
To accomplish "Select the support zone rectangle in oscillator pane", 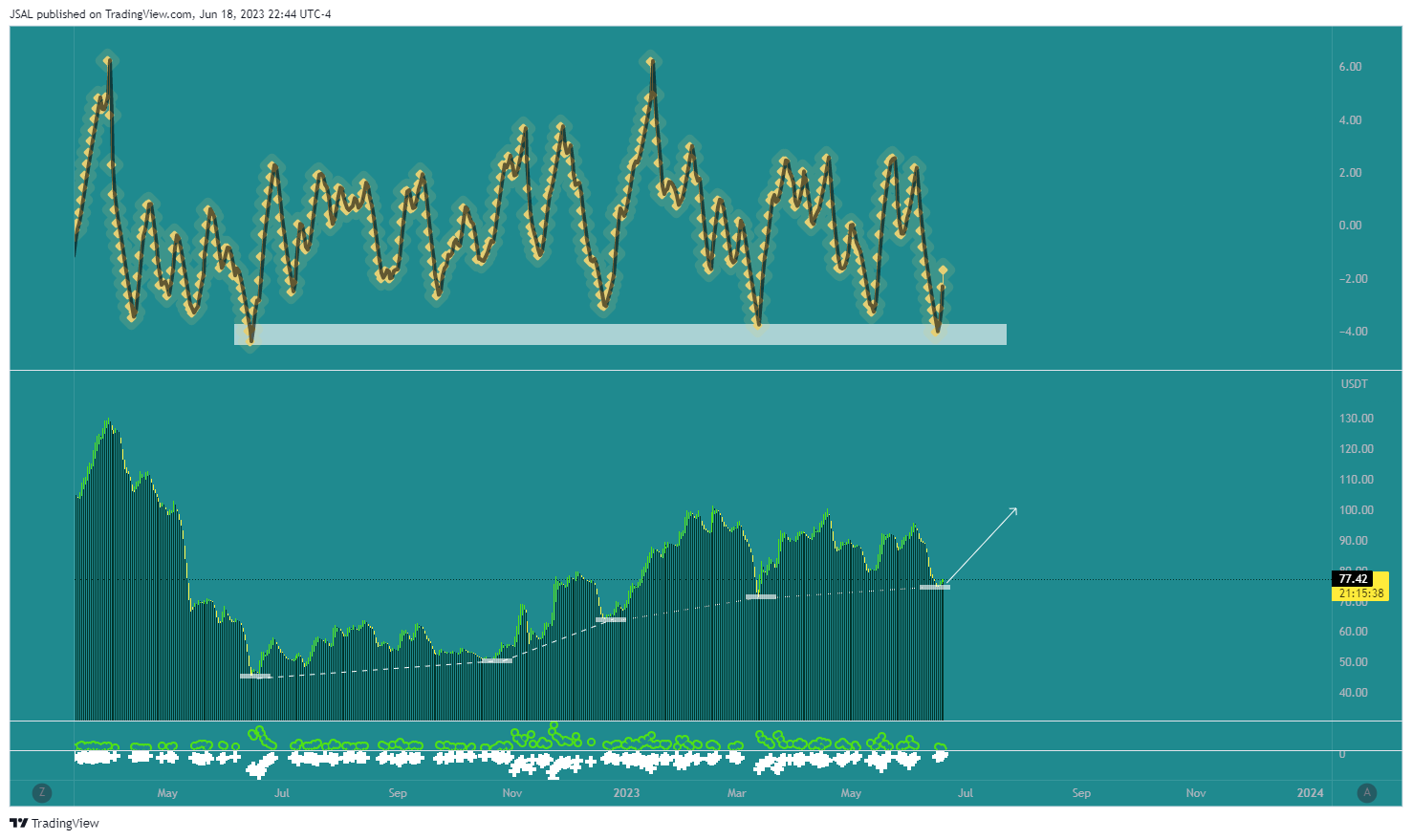I will coord(620,334).
